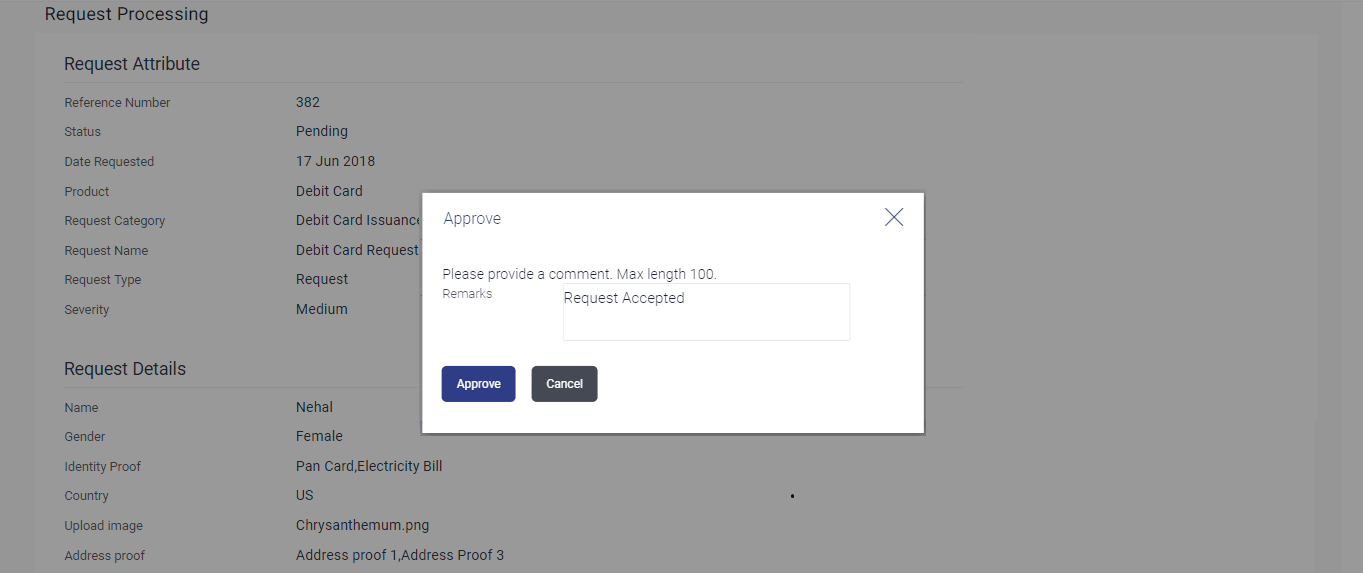Click the Pan Card,Electricity Bill value
The width and height of the screenshot is (1363, 573).
pyautogui.click(x=369, y=466)
